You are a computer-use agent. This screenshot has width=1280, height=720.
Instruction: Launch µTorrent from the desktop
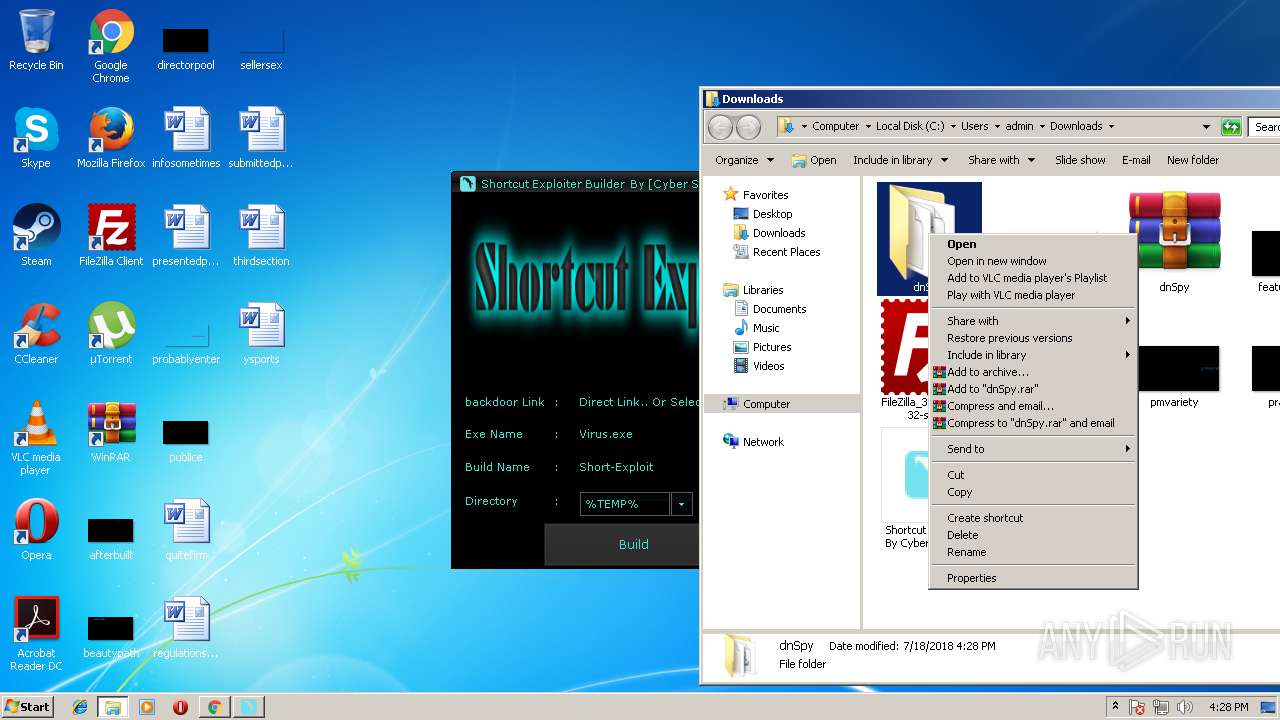point(111,334)
